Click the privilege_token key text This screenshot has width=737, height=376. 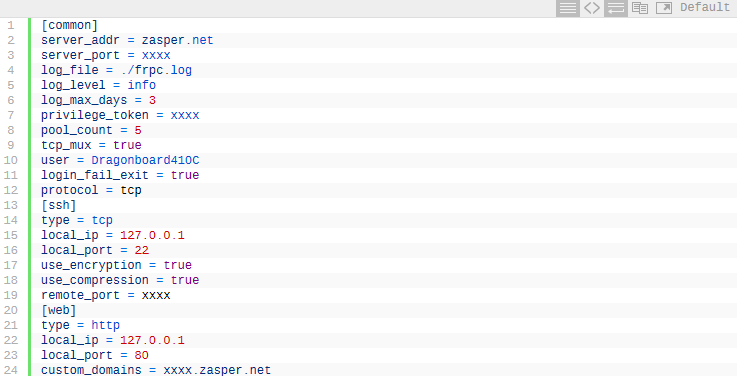click(x=95, y=116)
